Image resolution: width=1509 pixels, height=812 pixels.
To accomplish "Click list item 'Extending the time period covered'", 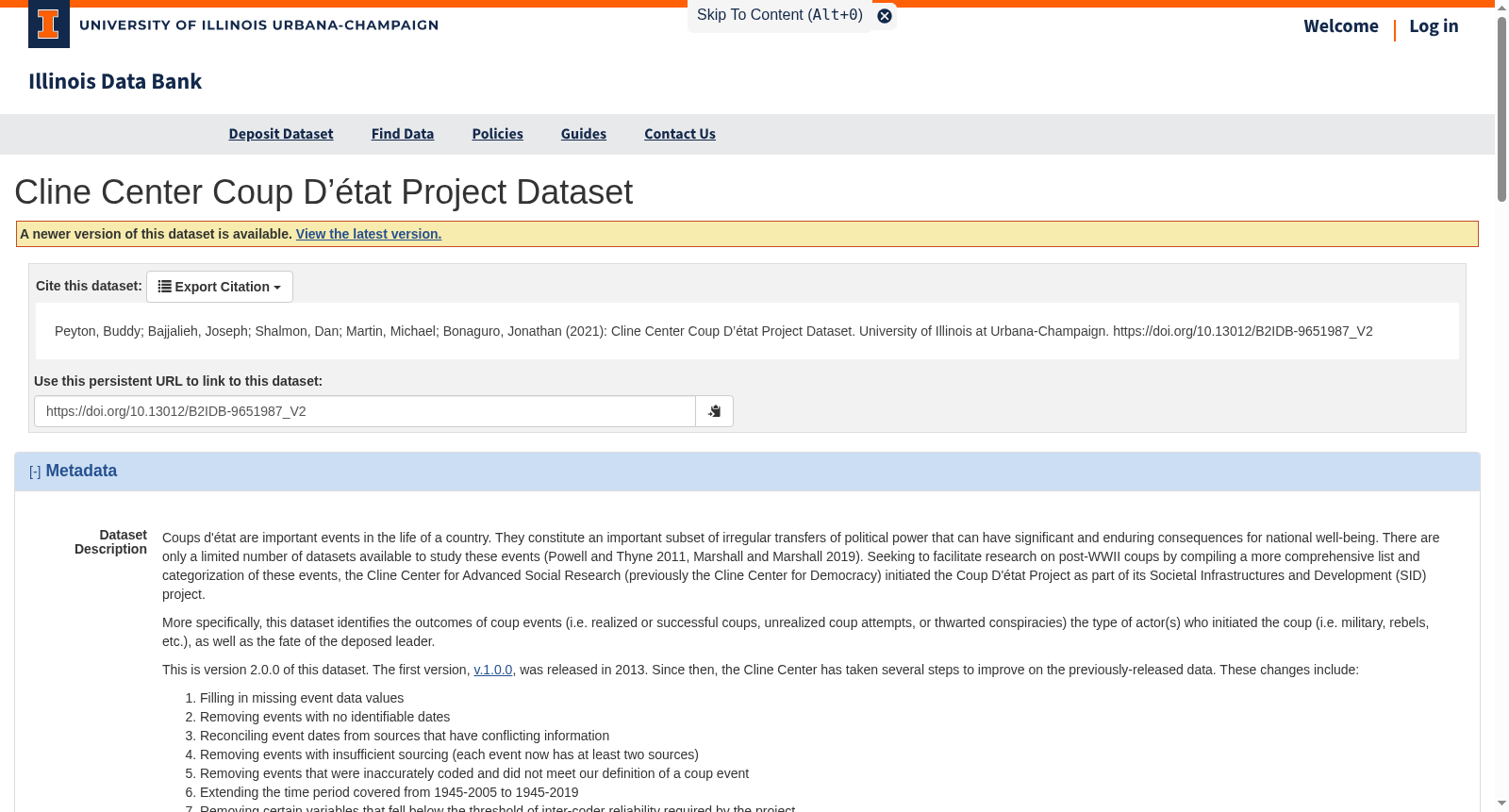I will coord(390,792).
